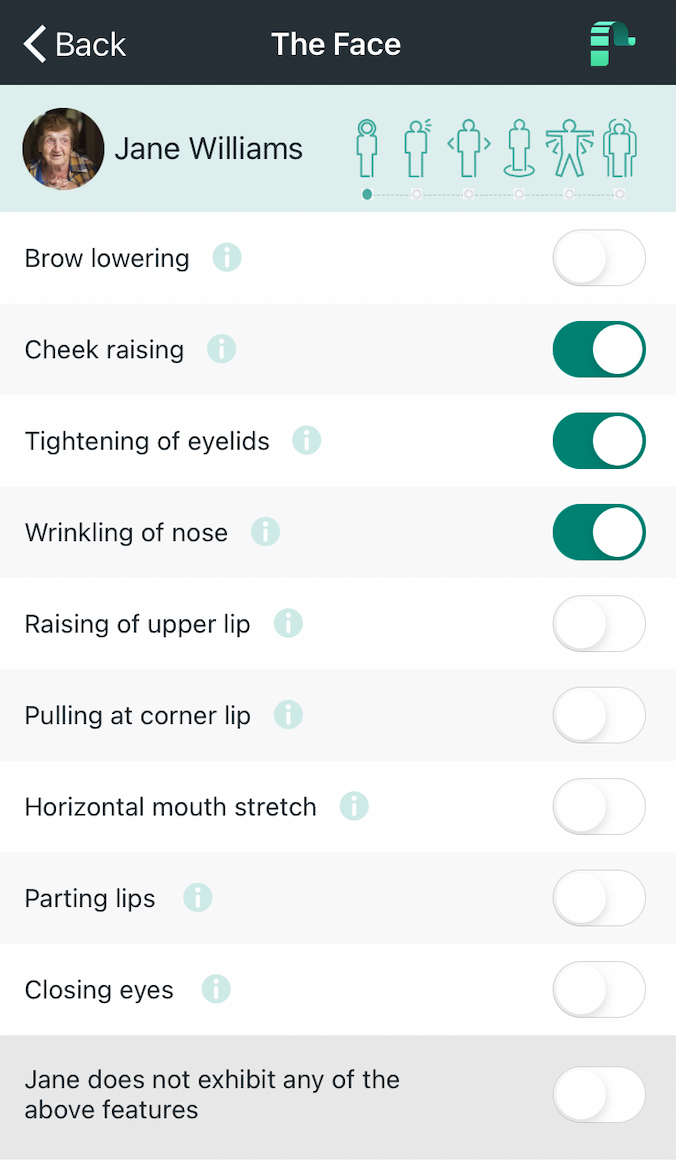Image resolution: width=676 pixels, height=1161 pixels.
Task: Disable Wrinkling of nose switch
Action: click(599, 532)
